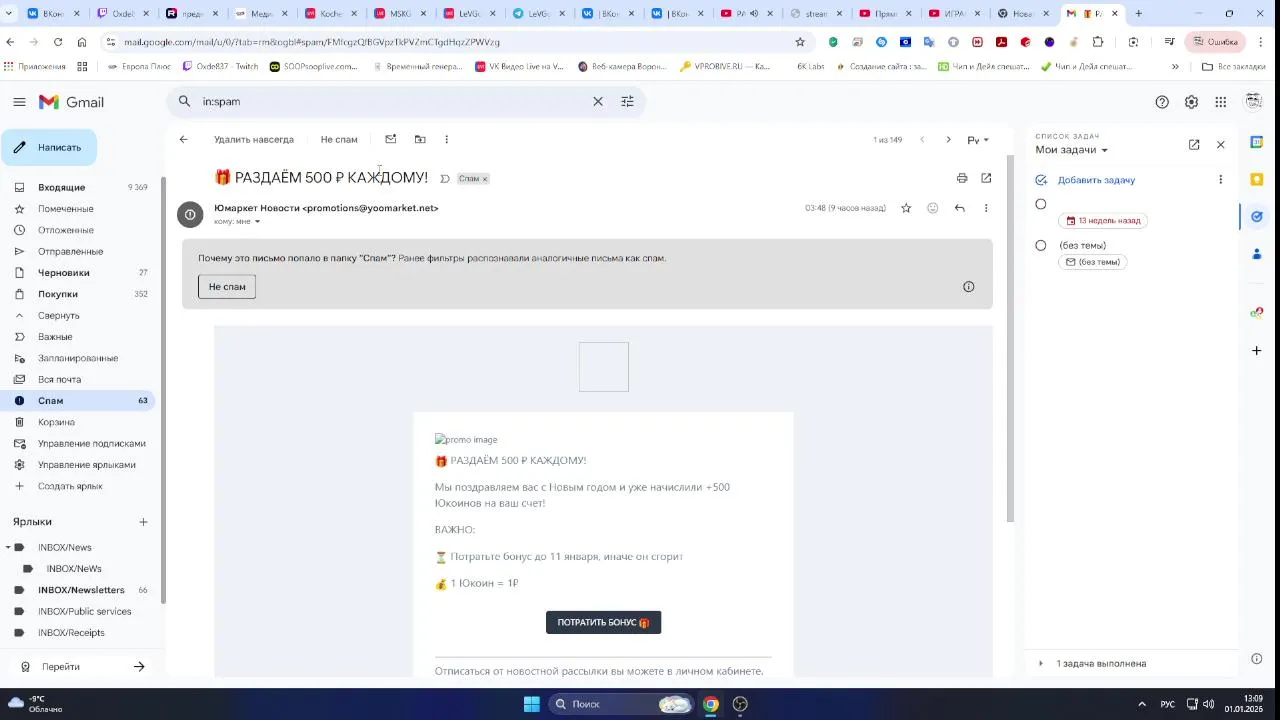
Task: Open Gmail settings gear
Action: [1191, 102]
